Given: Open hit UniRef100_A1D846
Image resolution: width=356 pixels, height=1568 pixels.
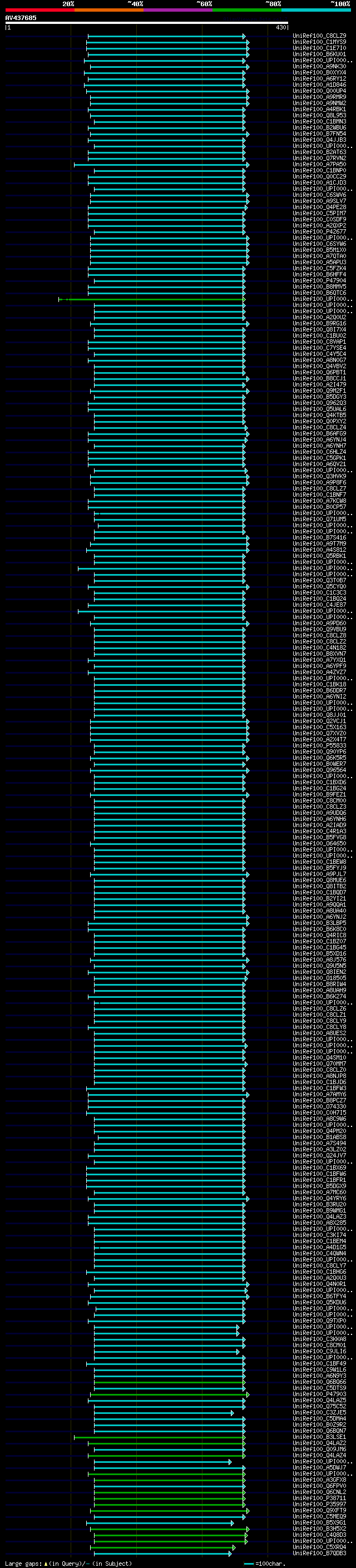Looking at the screenshot, I should pos(319,85).
